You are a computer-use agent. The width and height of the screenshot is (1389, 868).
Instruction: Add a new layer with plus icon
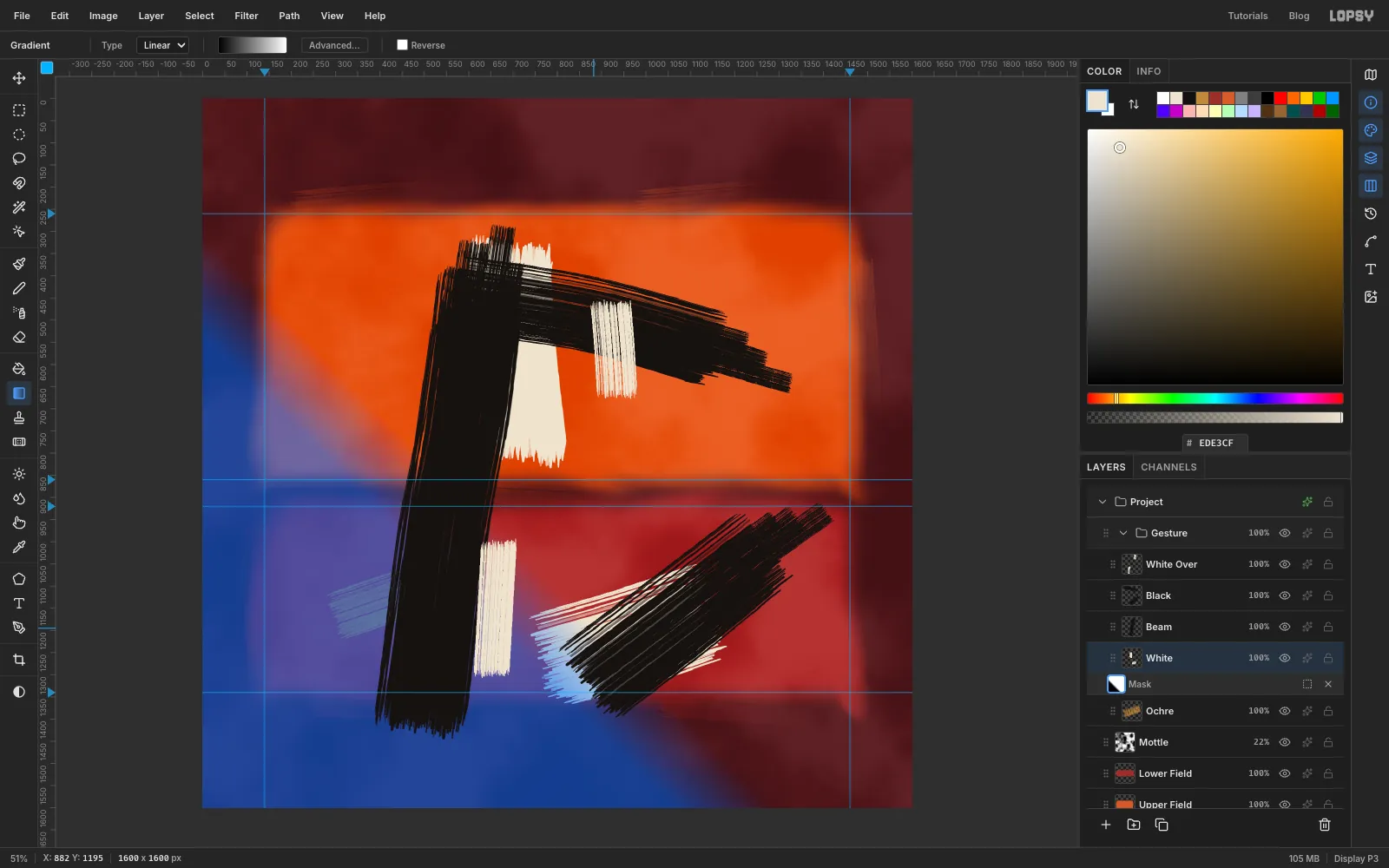pos(1106,825)
